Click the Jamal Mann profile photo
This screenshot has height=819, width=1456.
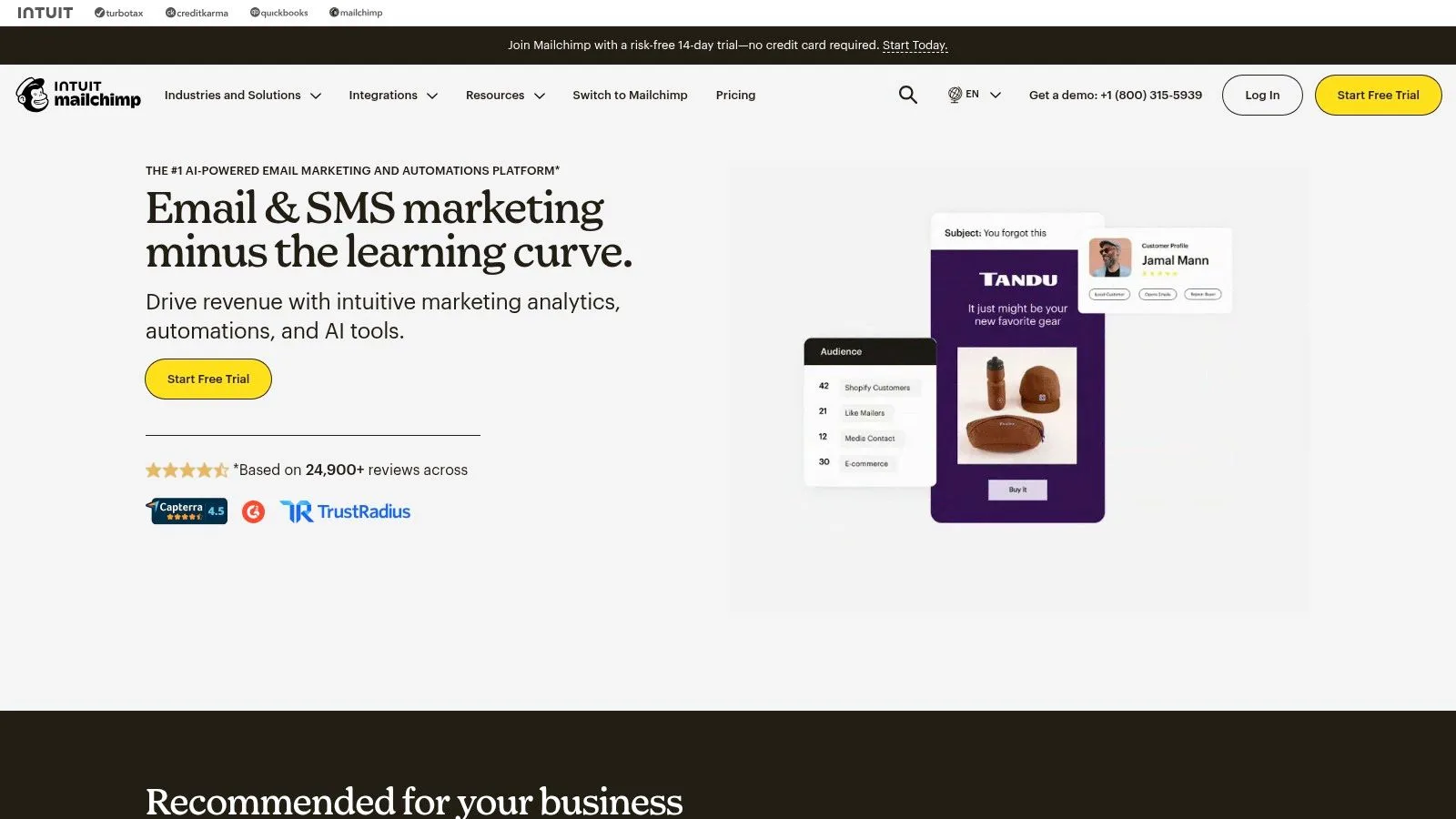(1110, 258)
